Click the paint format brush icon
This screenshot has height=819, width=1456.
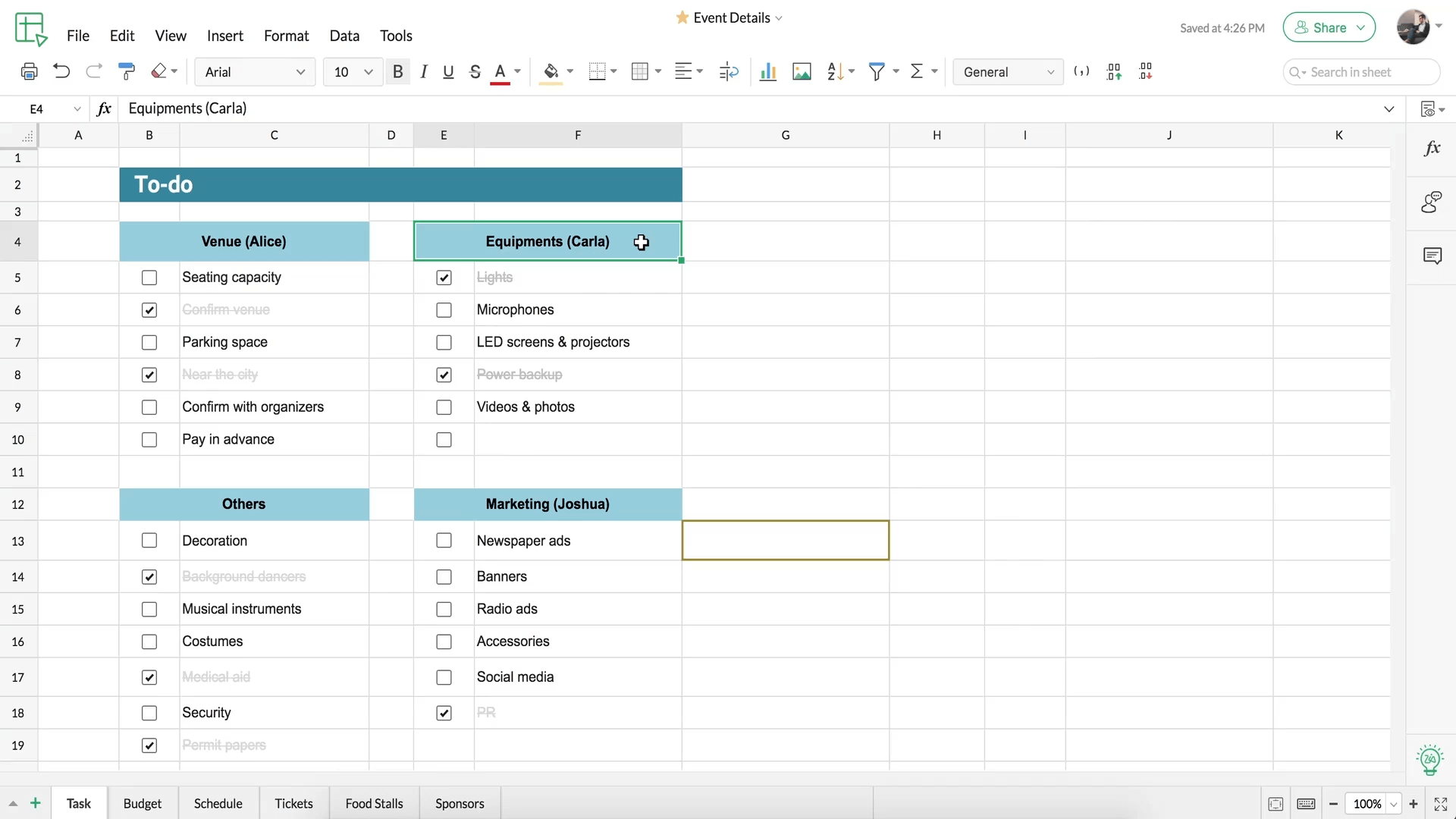click(x=127, y=72)
